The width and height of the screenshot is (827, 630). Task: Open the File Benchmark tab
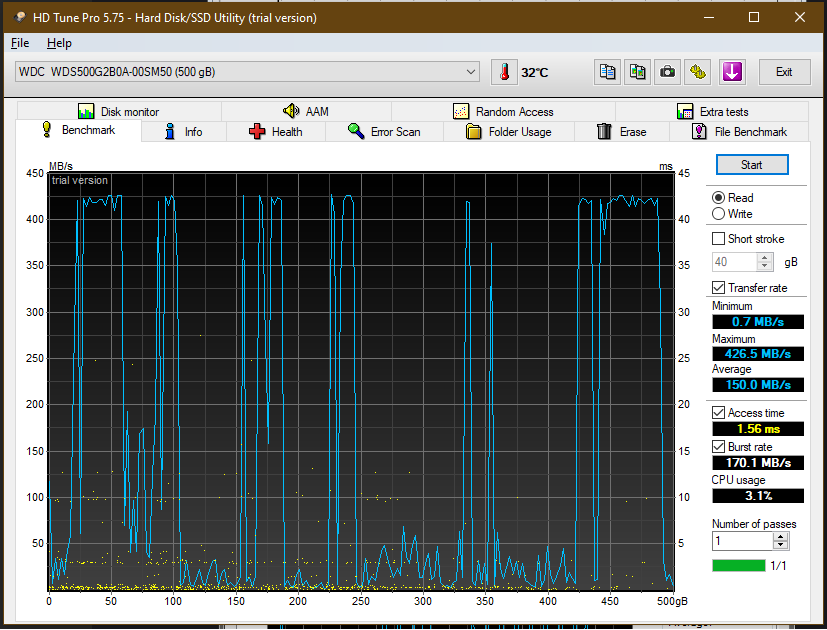[x=739, y=132]
